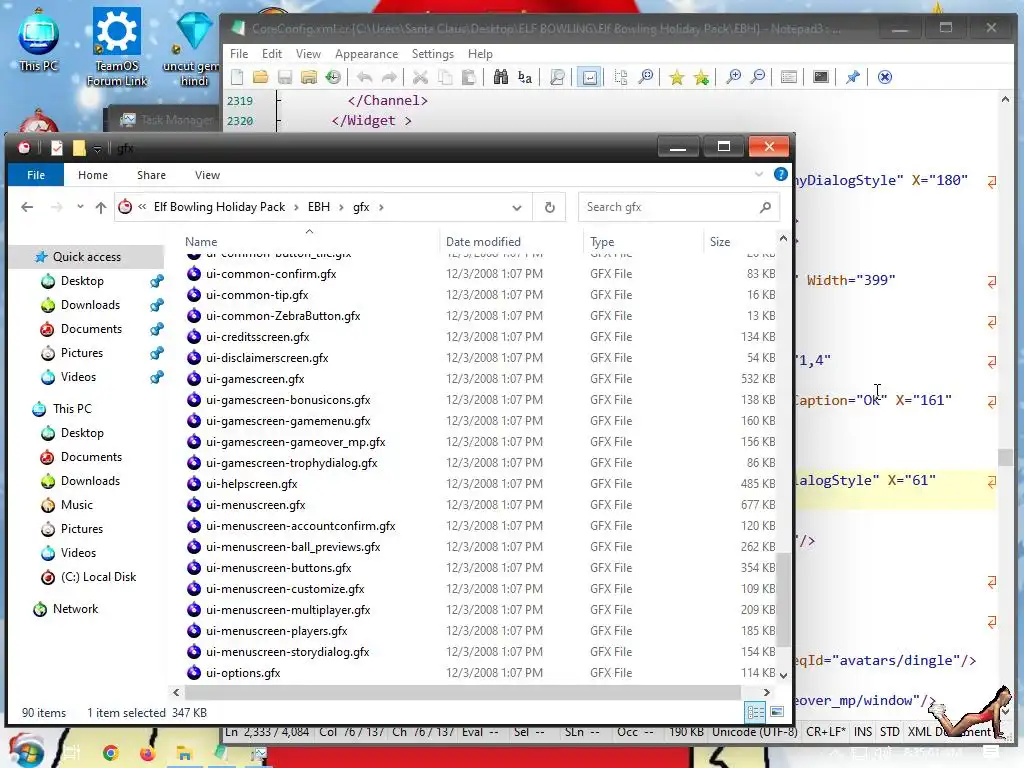1024x768 pixels.
Task: Go back in Explorer navigation
Action: click(27, 207)
